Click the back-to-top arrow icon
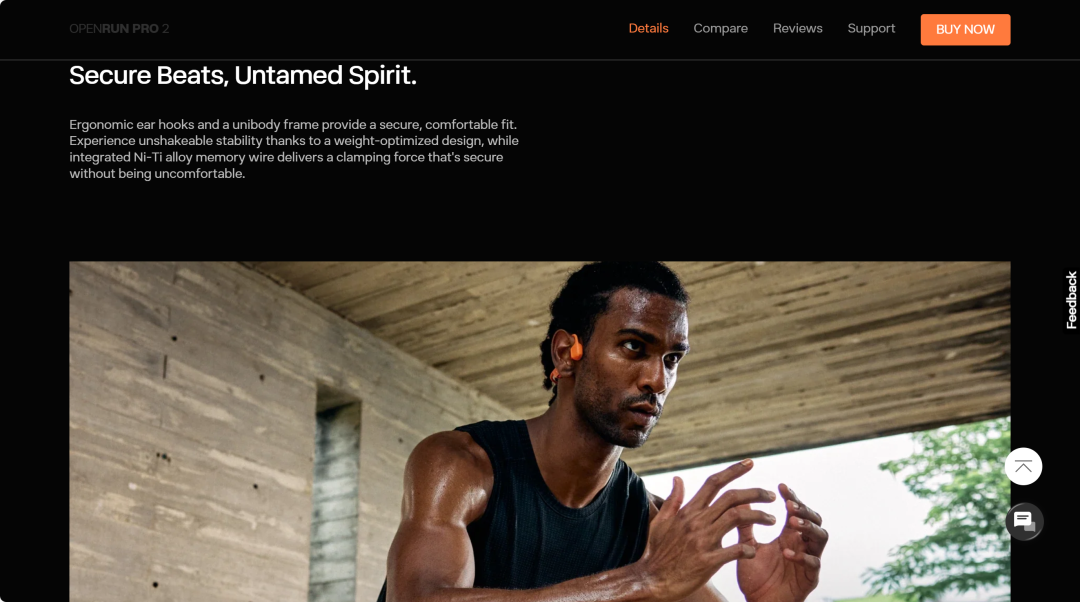Viewport: 1080px width, 602px height. click(1023, 466)
